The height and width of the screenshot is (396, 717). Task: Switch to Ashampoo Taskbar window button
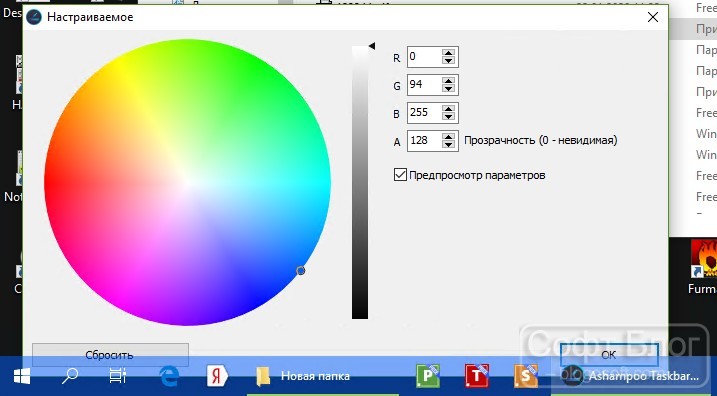tap(632, 376)
